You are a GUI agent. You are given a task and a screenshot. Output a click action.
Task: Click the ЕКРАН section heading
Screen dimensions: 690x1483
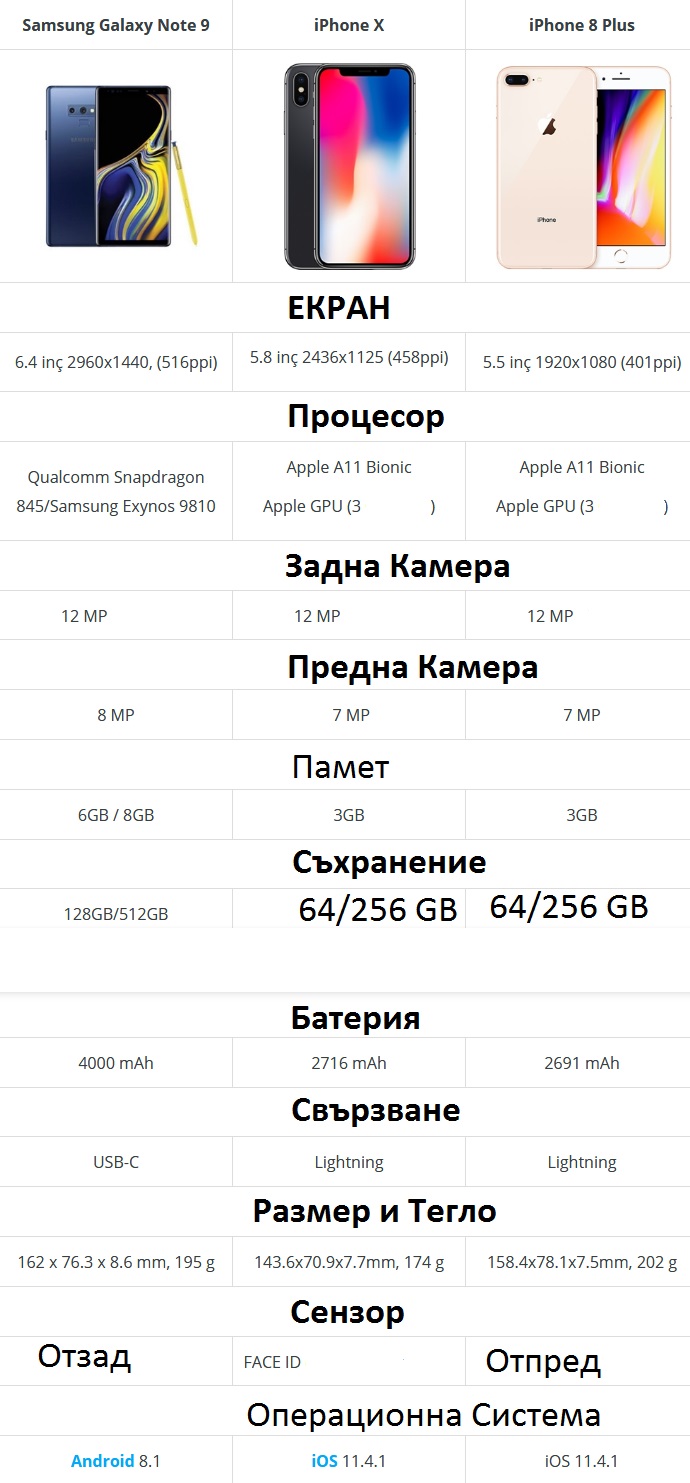(338, 308)
